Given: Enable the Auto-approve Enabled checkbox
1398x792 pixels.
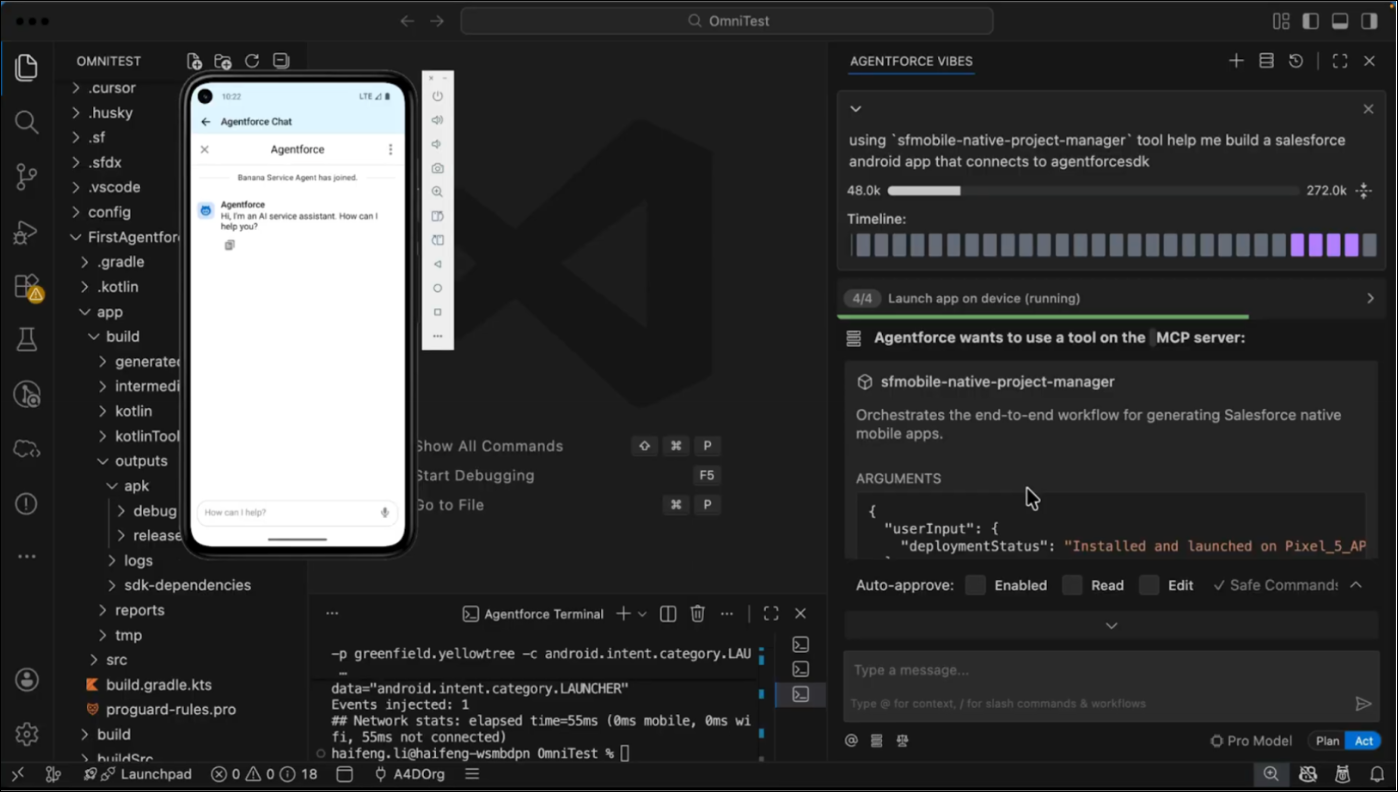Looking at the screenshot, I should (976, 585).
